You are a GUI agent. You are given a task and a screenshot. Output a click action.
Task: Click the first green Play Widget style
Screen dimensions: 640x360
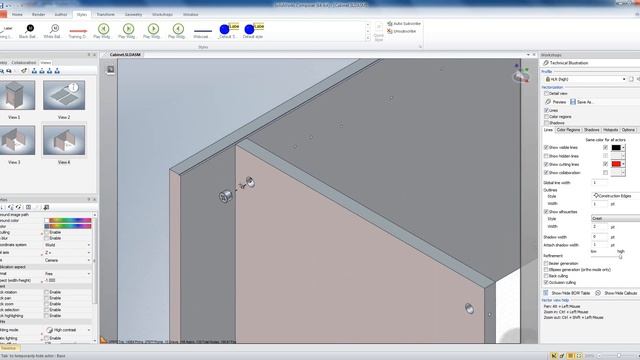click(x=103, y=31)
